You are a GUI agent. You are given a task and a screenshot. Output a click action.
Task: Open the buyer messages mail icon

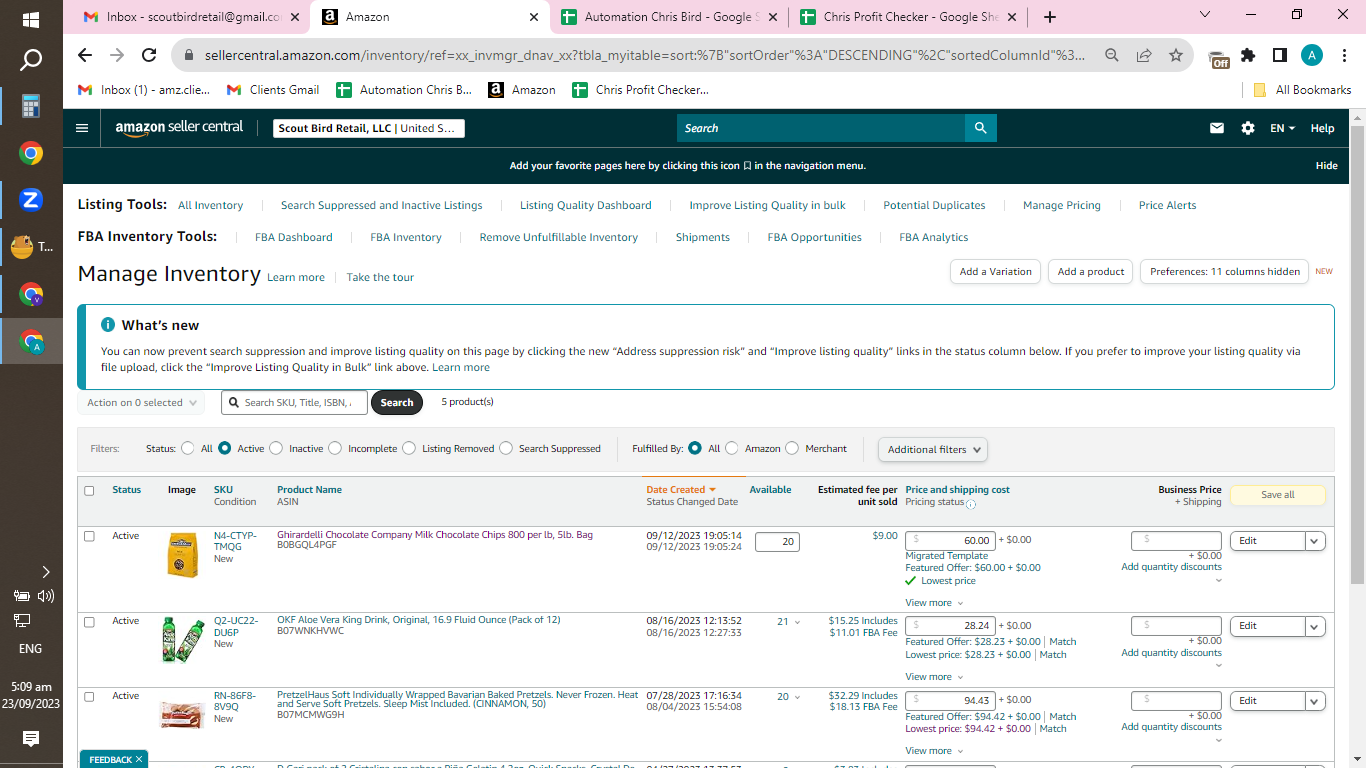pyautogui.click(x=1217, y=128)
